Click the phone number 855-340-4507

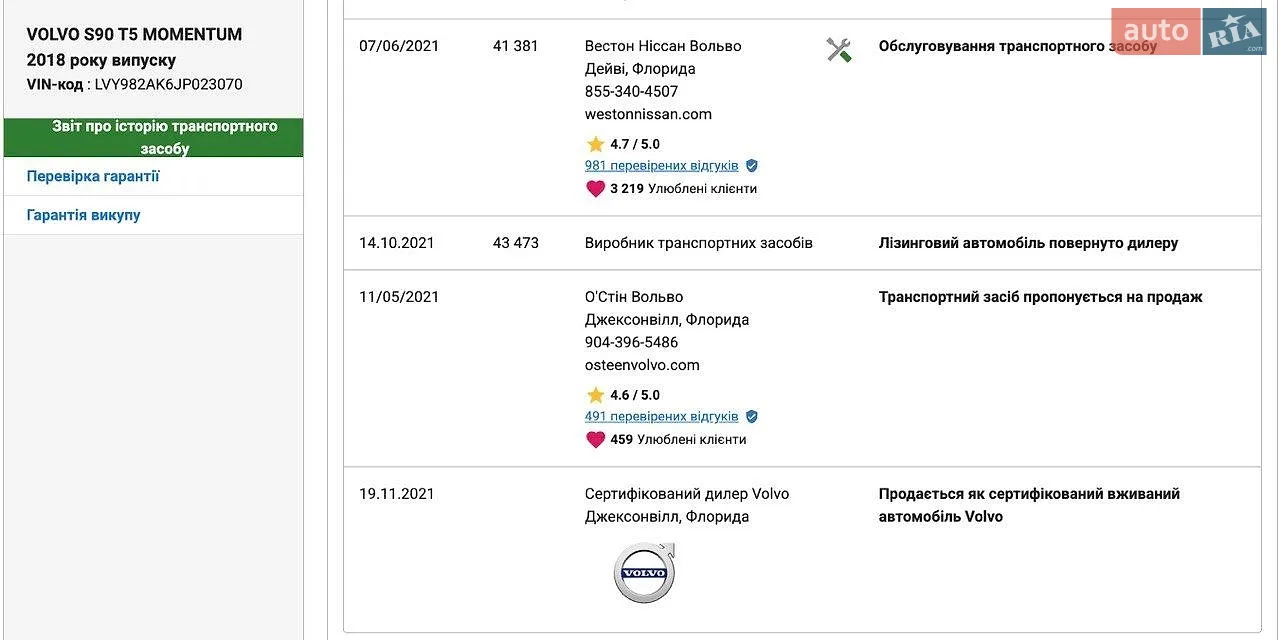click(x=631, y=91)
